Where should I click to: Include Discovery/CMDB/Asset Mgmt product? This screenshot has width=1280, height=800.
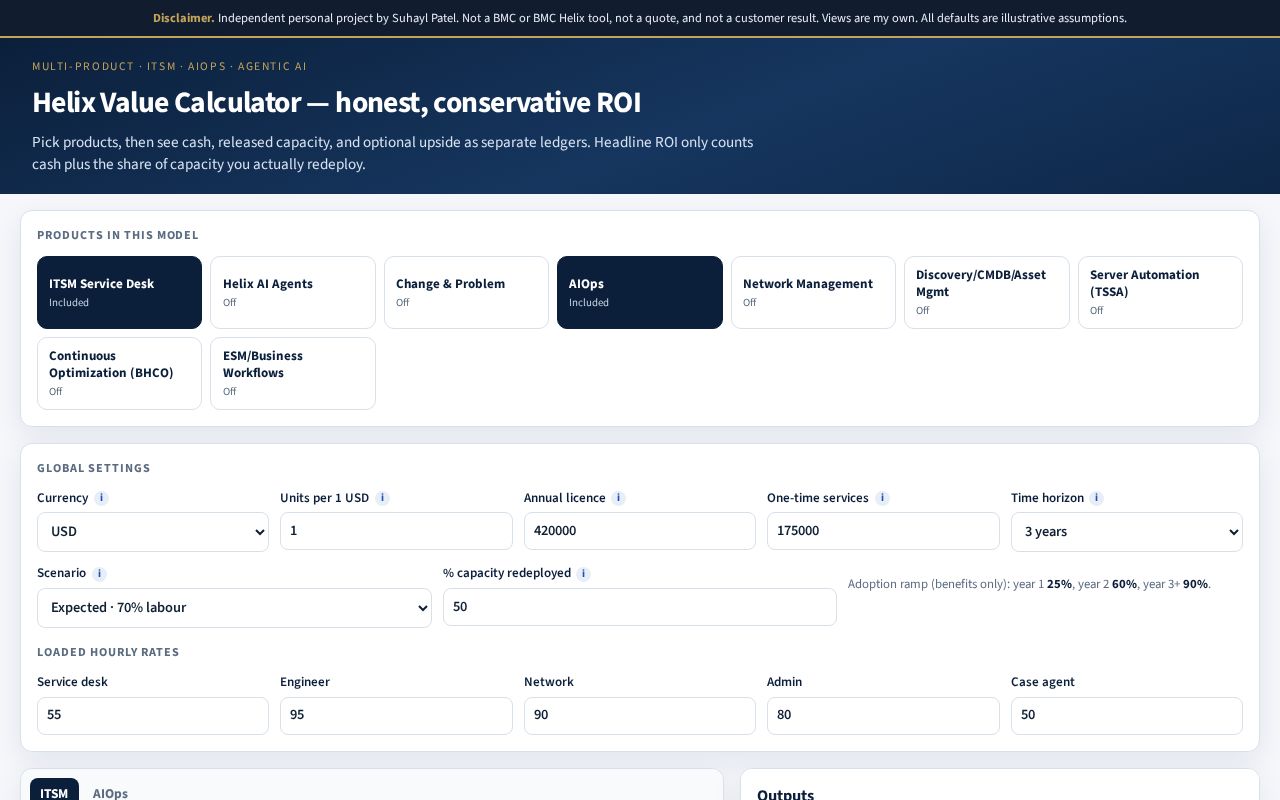click(987, 292)
